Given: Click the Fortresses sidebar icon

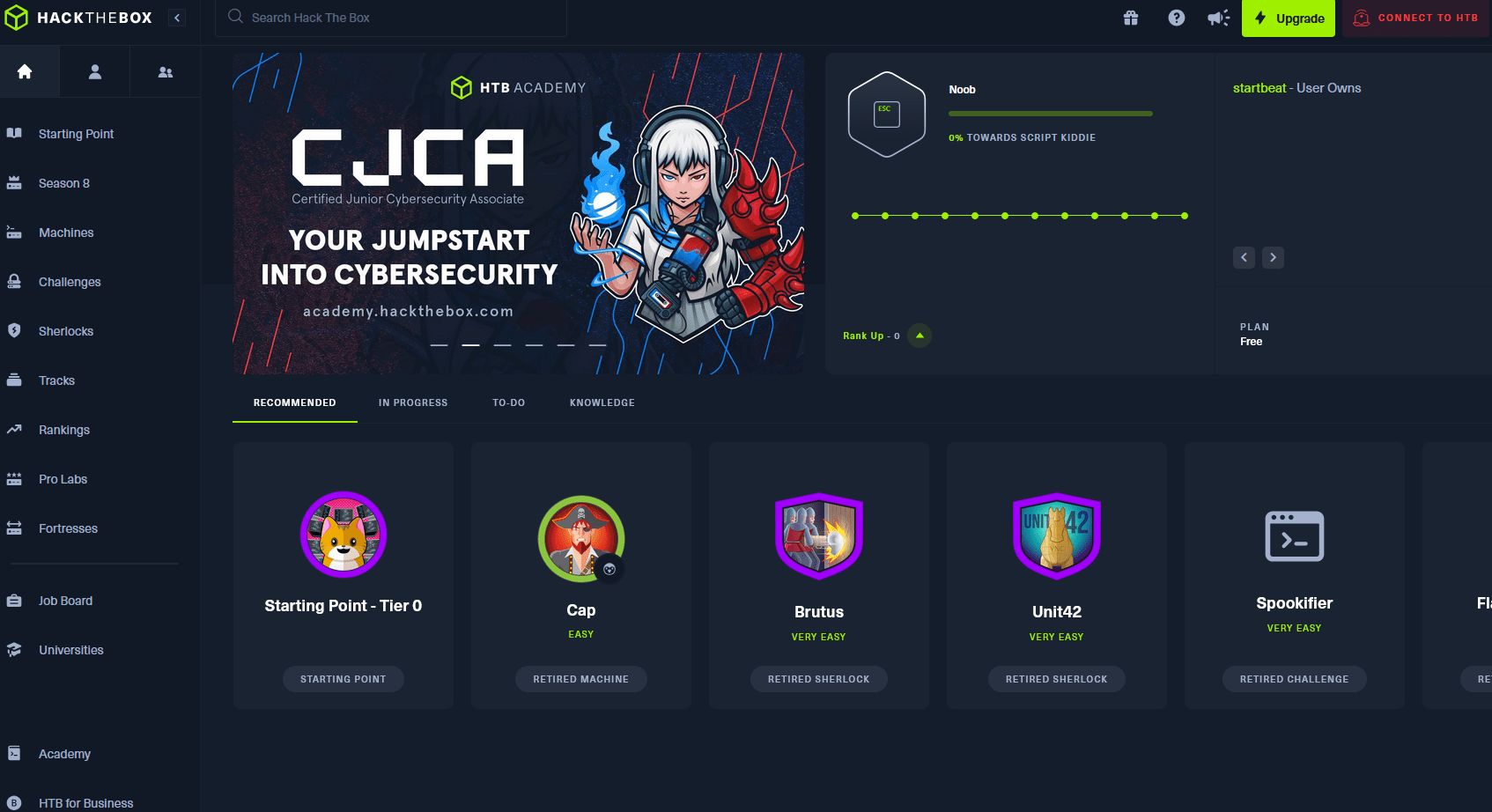Looking at the screenshot, I should pyautogui.click(x=14, y=528).
